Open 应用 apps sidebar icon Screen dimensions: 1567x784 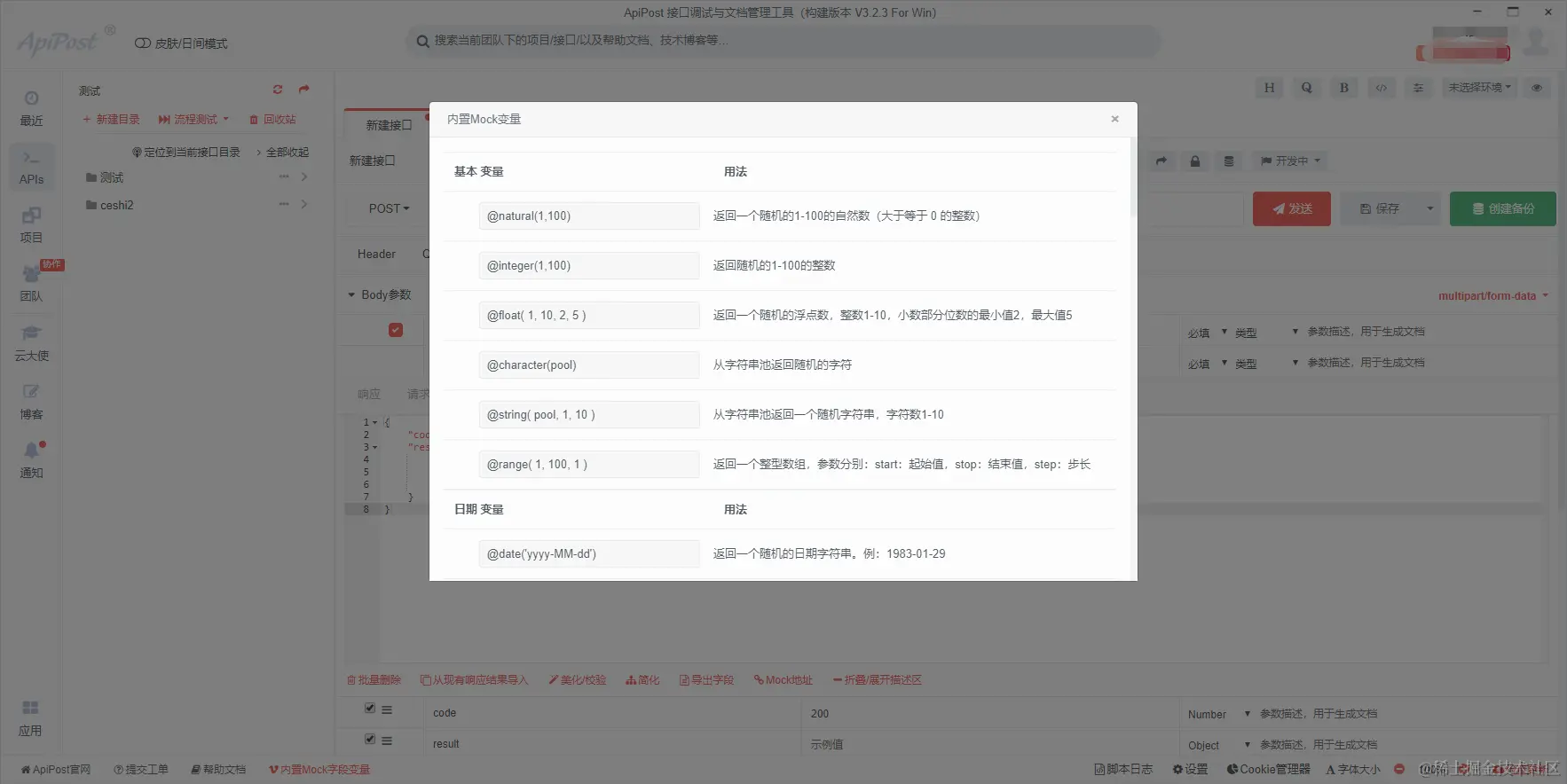click(x=30, y=718)
